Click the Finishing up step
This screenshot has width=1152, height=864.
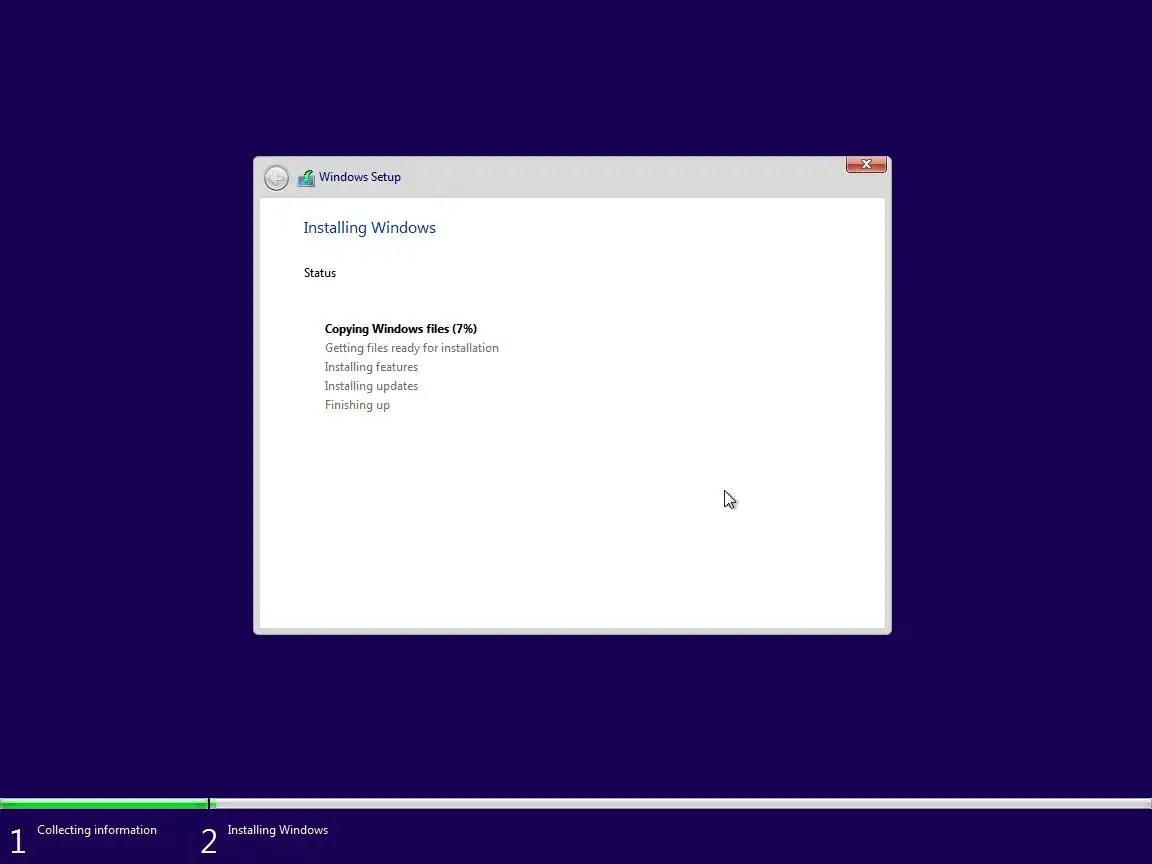tap(357, 405)
